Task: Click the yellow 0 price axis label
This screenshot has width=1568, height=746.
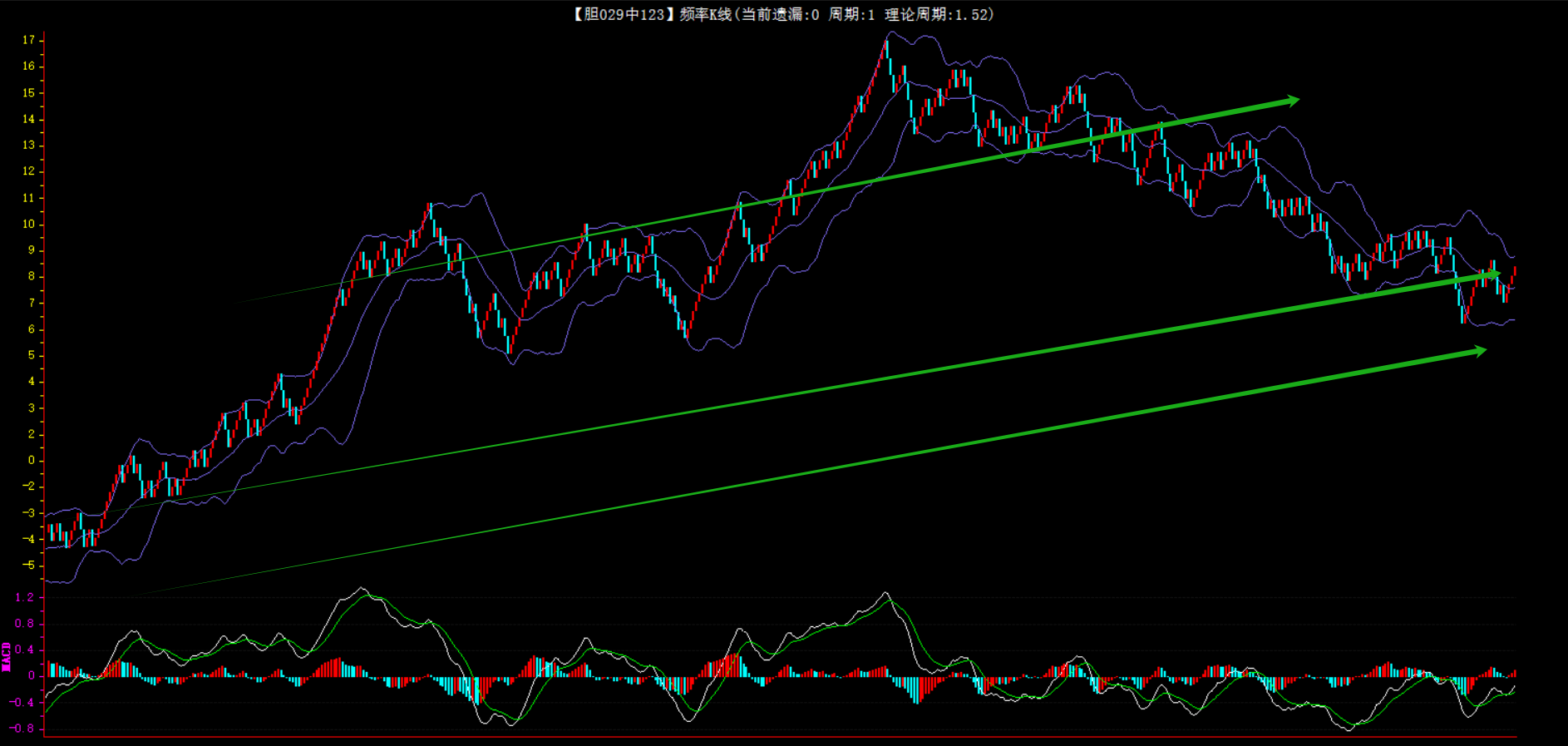Action: pos(32,460)
